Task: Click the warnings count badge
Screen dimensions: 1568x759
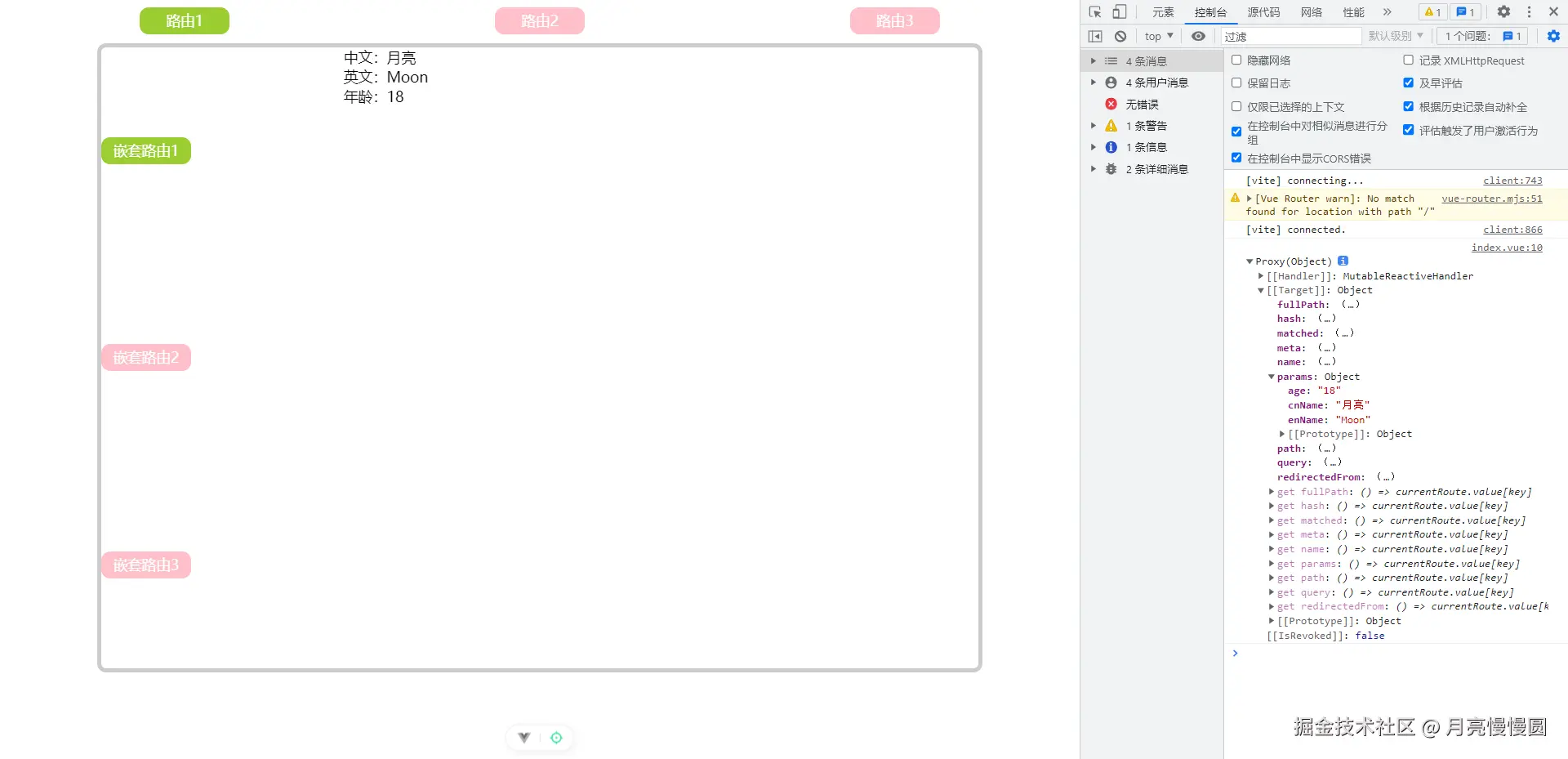Action: [1432, 12]
